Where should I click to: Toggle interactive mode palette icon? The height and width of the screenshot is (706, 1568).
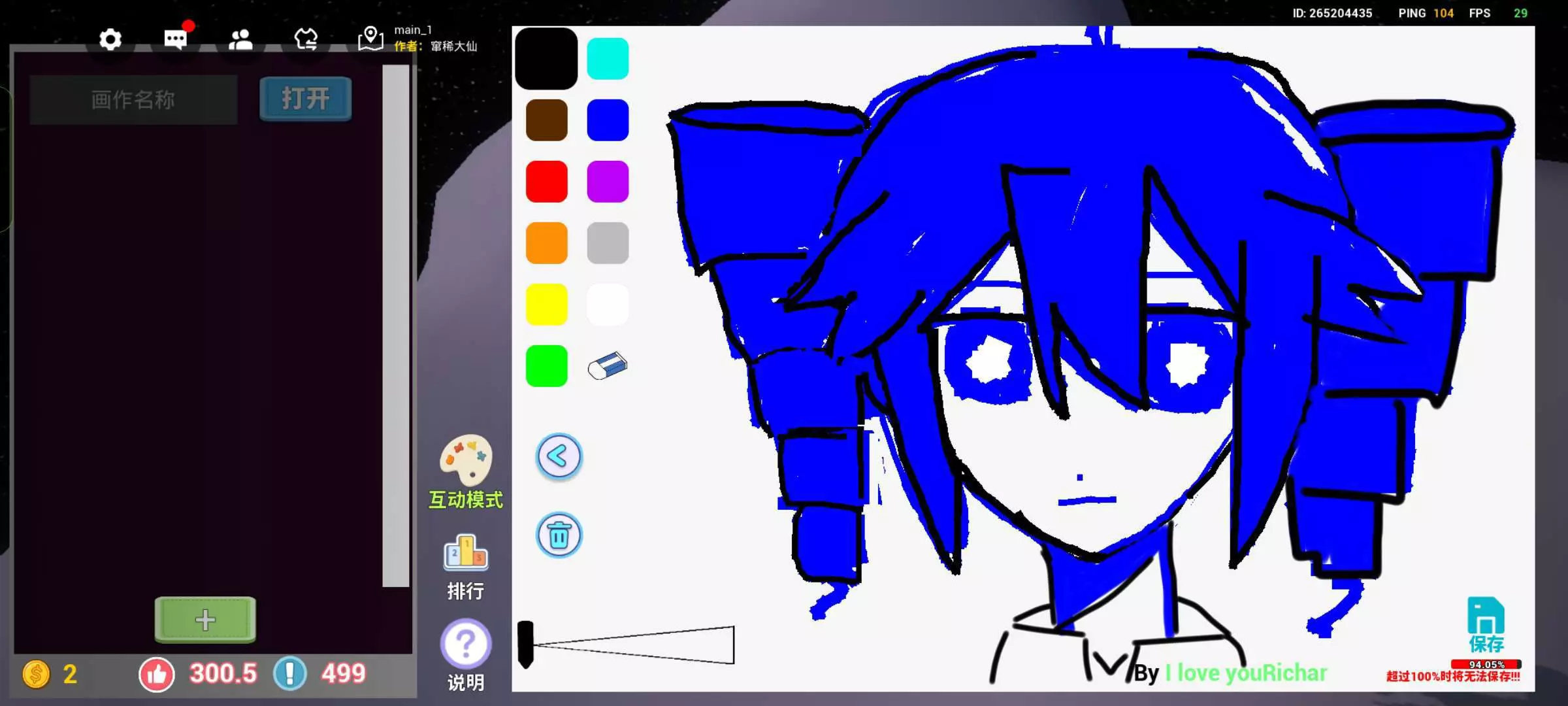466,460
